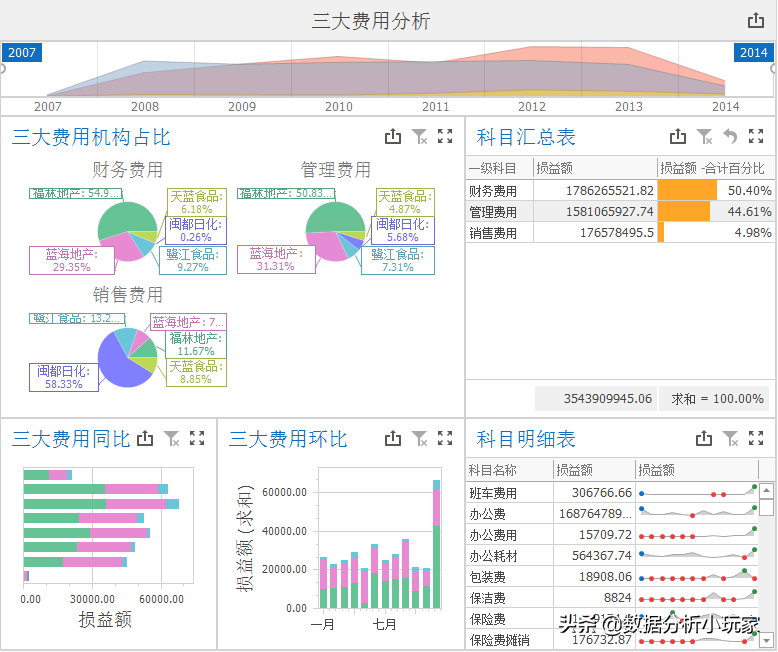
Task: Clear filter on 三大费用机构占比 panel
Action: 420,137
